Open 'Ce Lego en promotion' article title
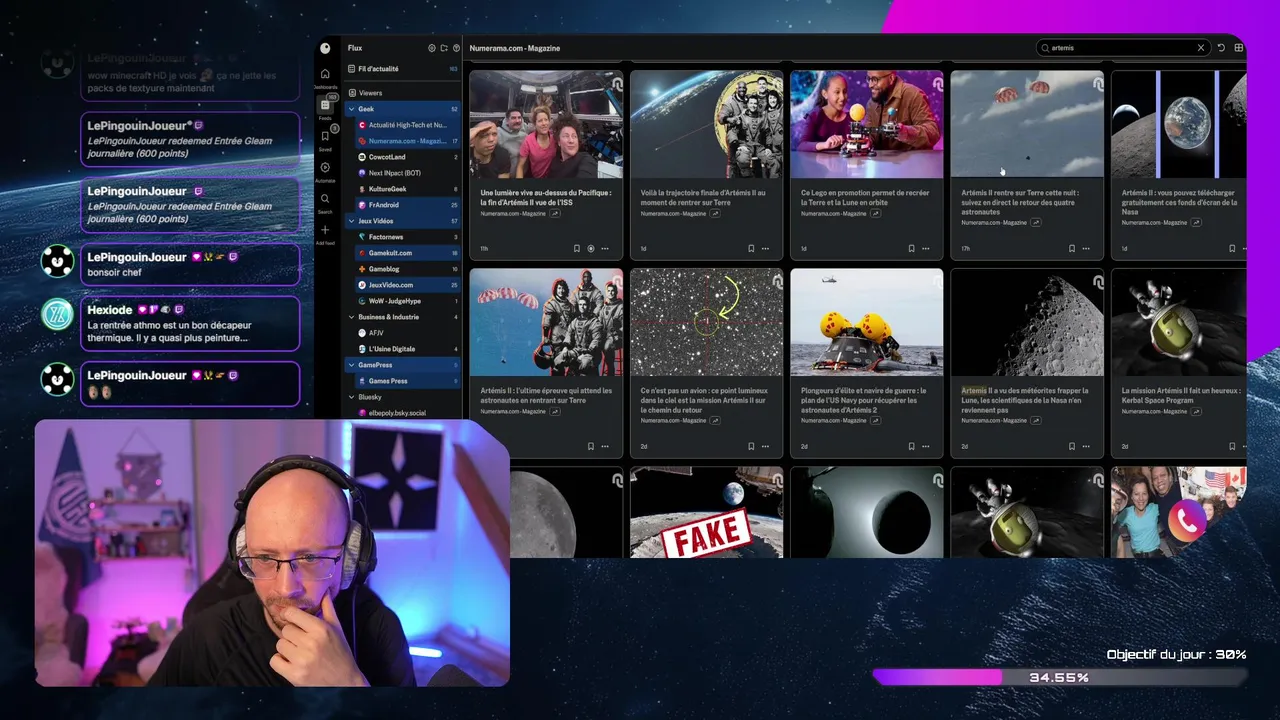 [x=866, y=198]
